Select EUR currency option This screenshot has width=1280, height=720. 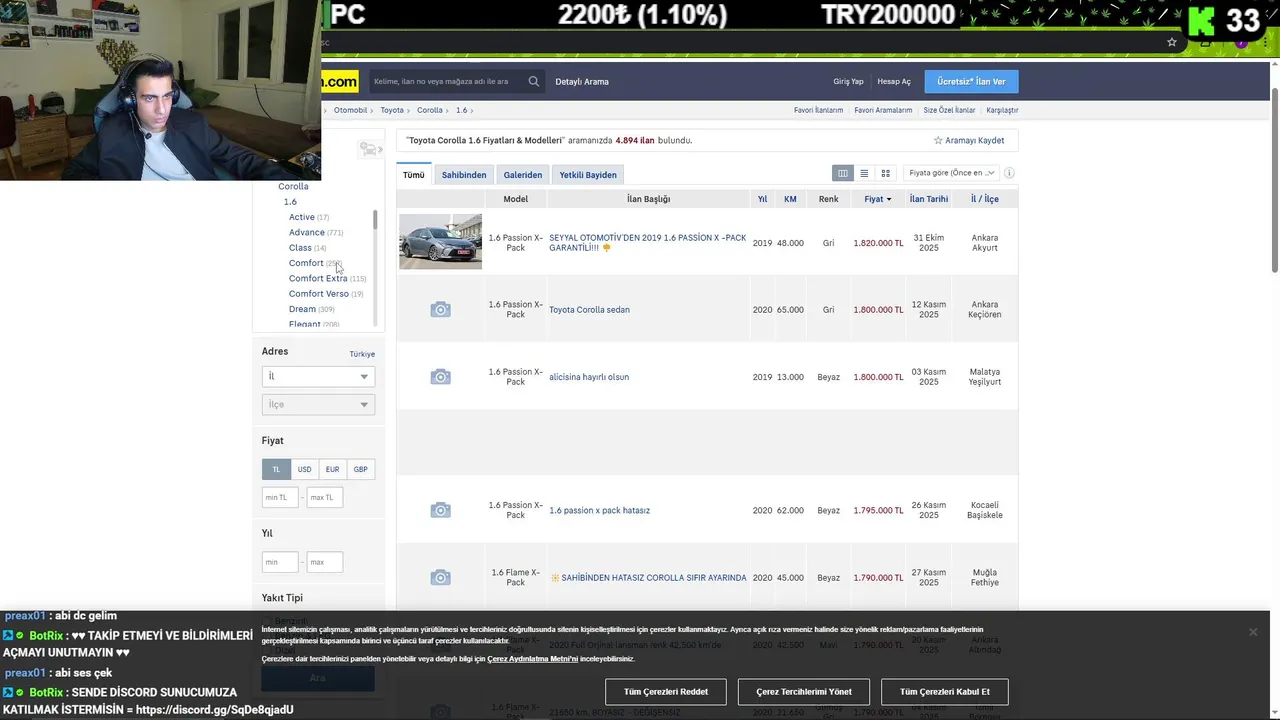[x=332, y=469]
